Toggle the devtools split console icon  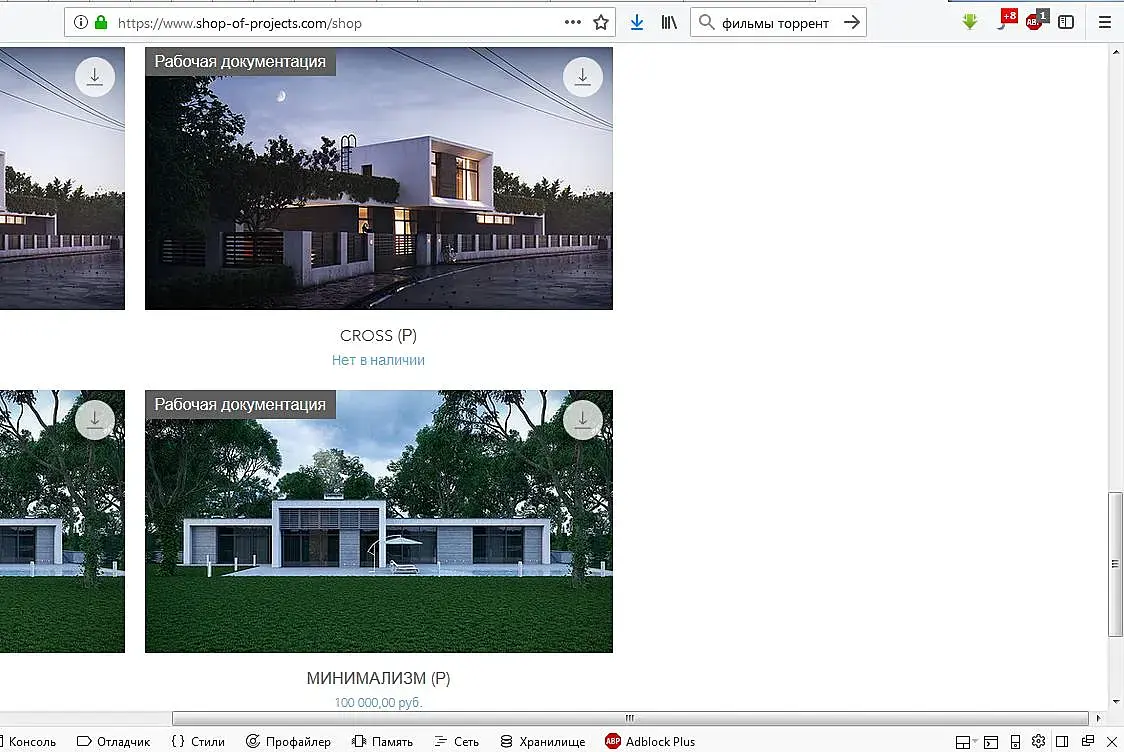(x=991, y=742)
